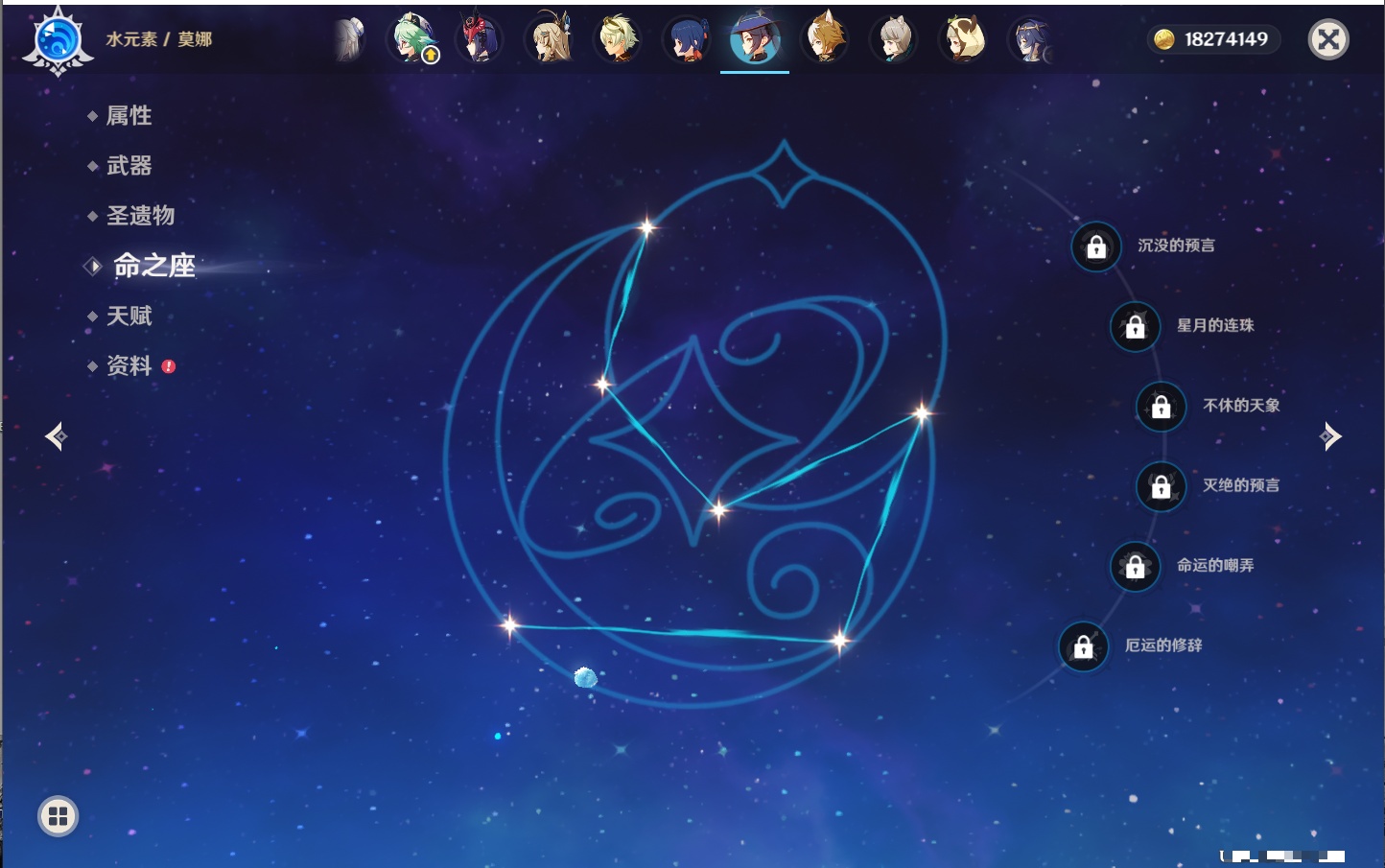Open the 圣遗物 artifacts page
This screenshot has height=868, width=1385.
click(x=140, y=216)
